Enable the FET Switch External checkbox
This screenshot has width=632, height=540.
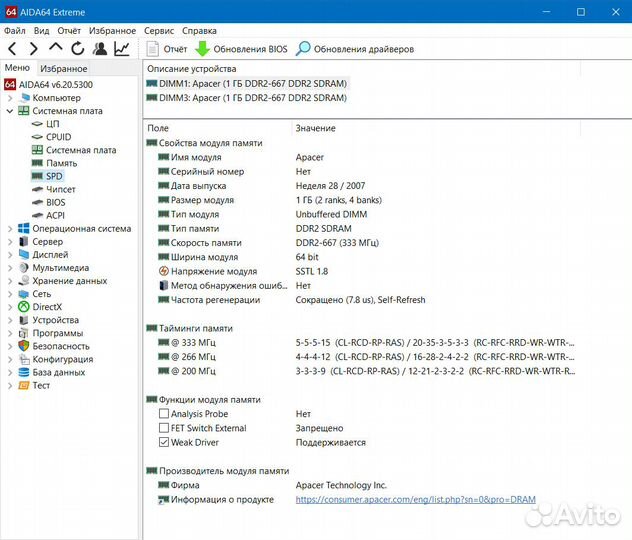click(x=164, y=428)
